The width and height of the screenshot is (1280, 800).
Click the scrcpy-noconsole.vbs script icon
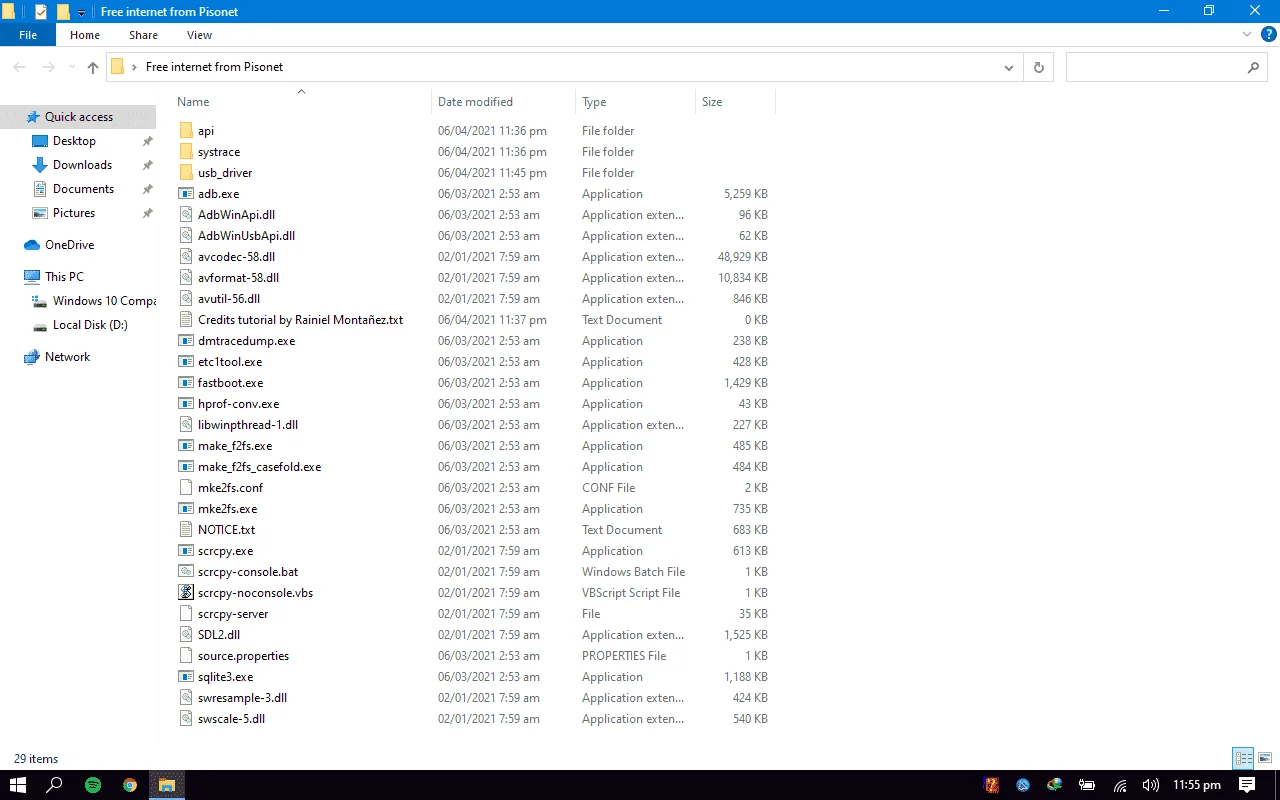[186, 593]
